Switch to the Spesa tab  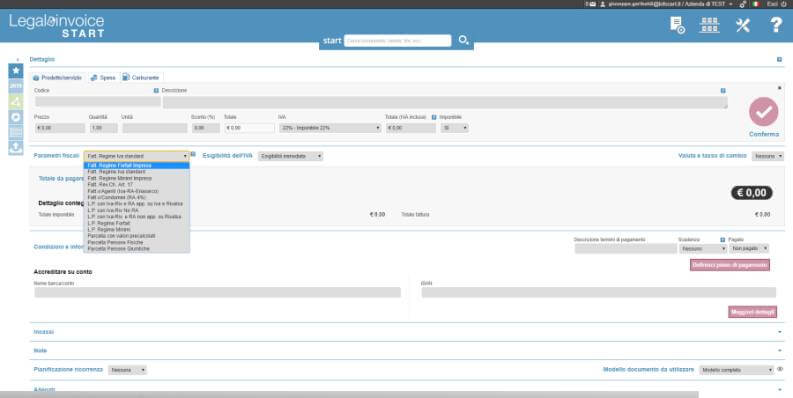[x=103, y=78]
